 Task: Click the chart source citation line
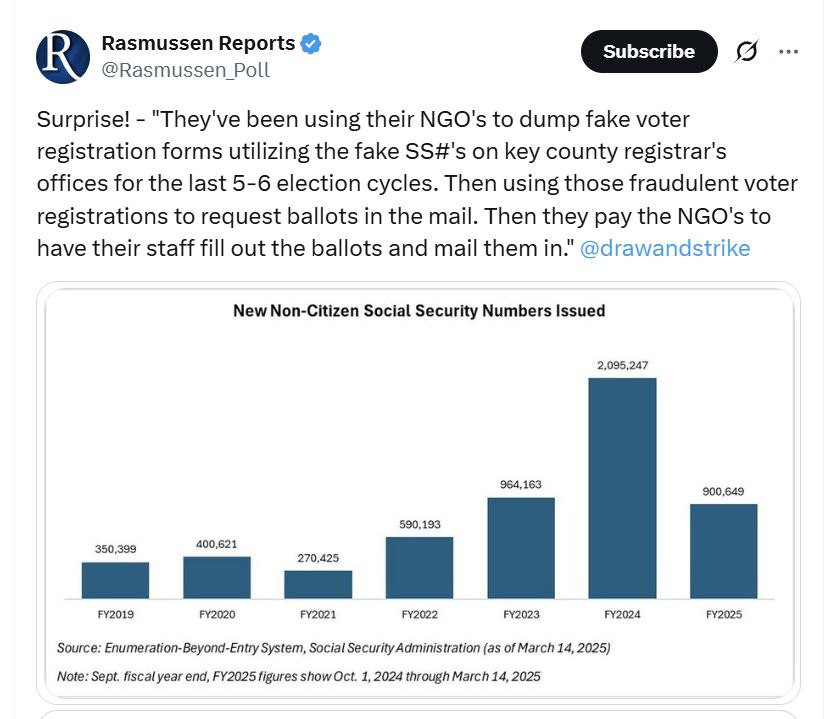click(333, 648)
